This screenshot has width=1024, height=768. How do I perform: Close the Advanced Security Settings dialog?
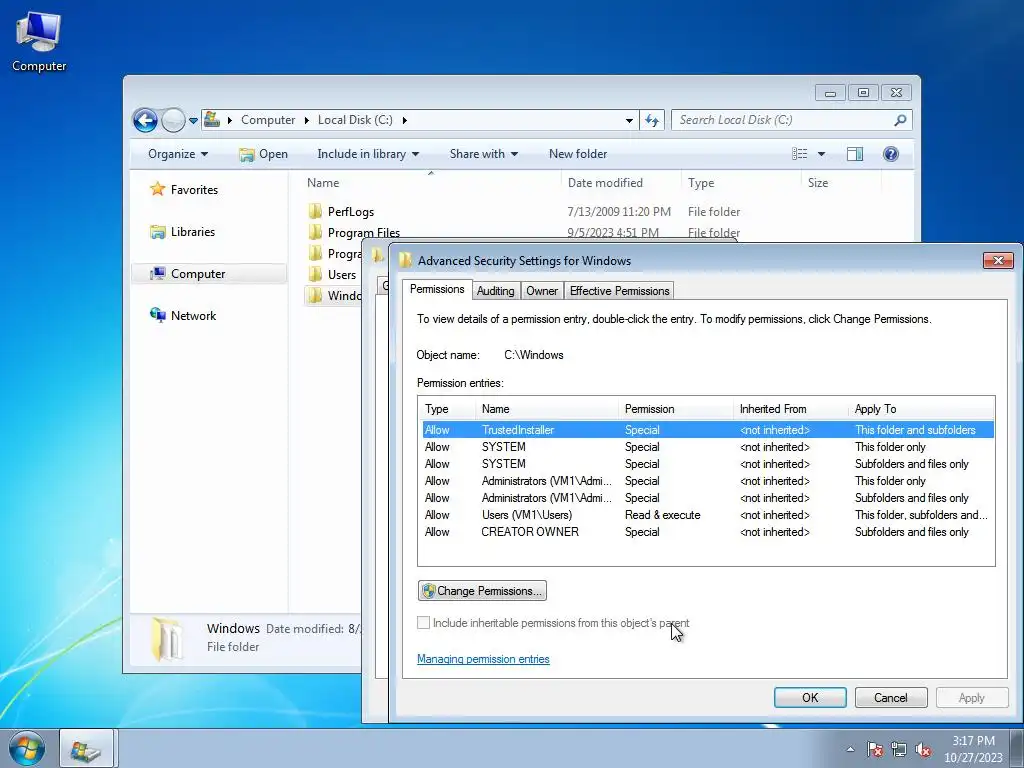(x=998, y=261)
